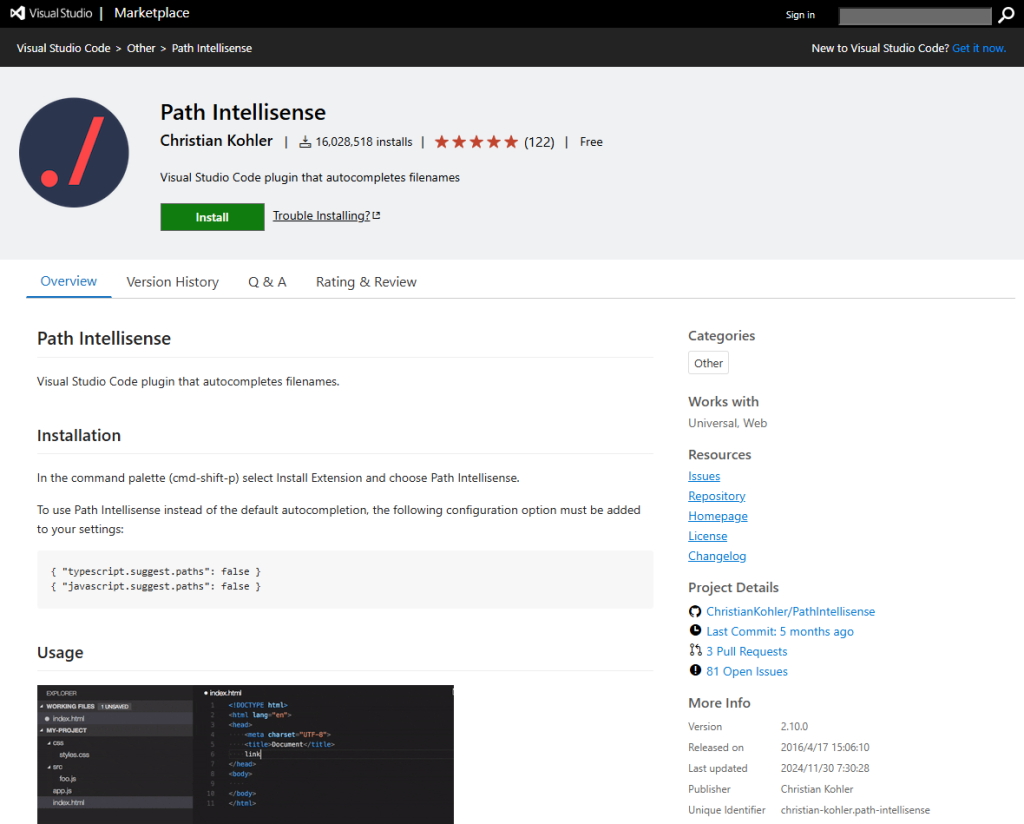This screenshot has width=1024, height=824.
Task: Focus the Marketplace search field
Action: click(x=915, y=16)
